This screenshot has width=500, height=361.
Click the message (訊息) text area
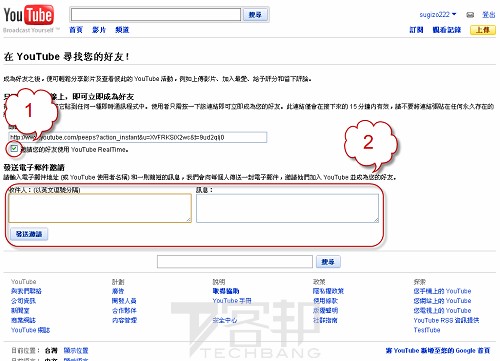pos(287,208)
